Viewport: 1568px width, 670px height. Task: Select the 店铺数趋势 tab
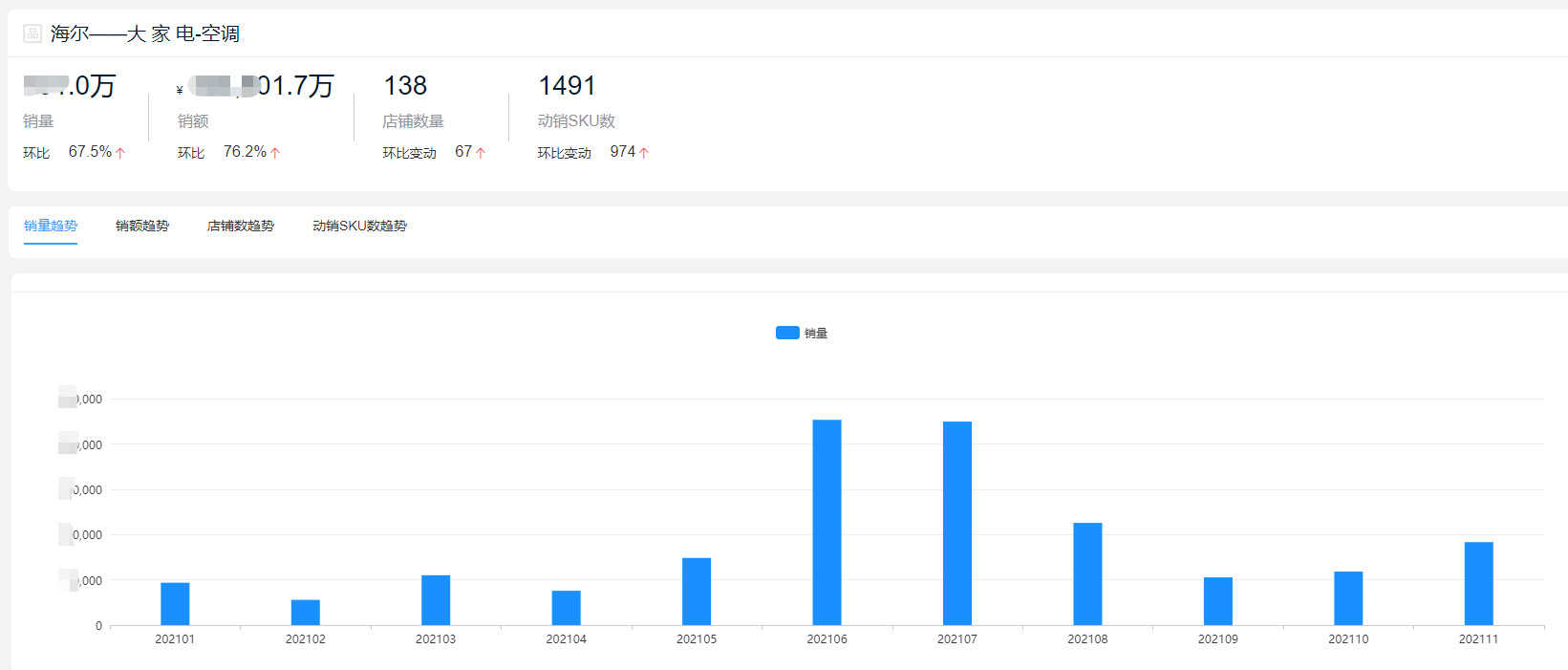(241, 226)
